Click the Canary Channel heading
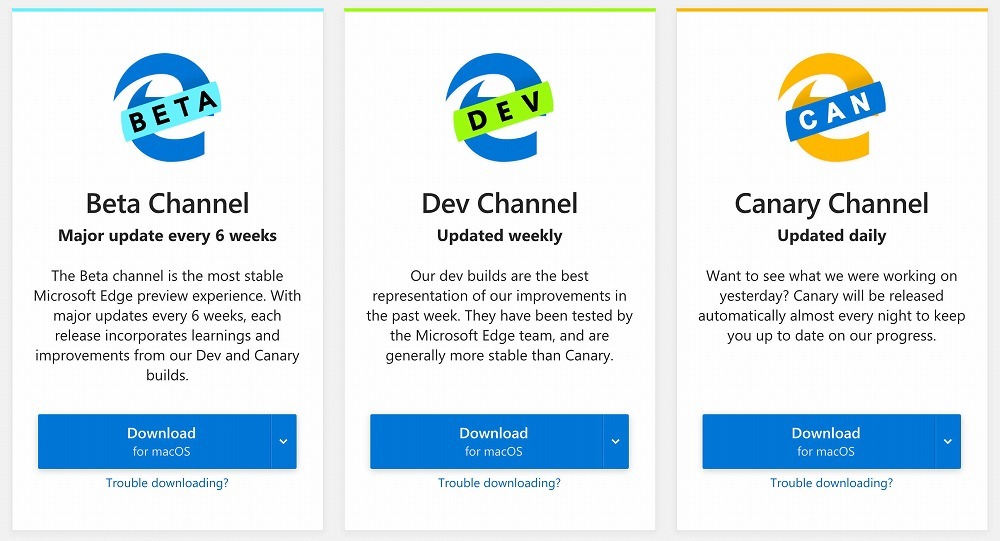This screenshot has height=541, width=1000. [x=831, y=203]
